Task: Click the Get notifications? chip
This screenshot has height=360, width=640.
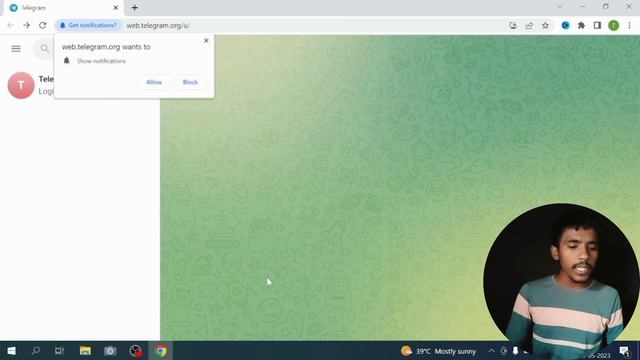Action: point(88,25)
